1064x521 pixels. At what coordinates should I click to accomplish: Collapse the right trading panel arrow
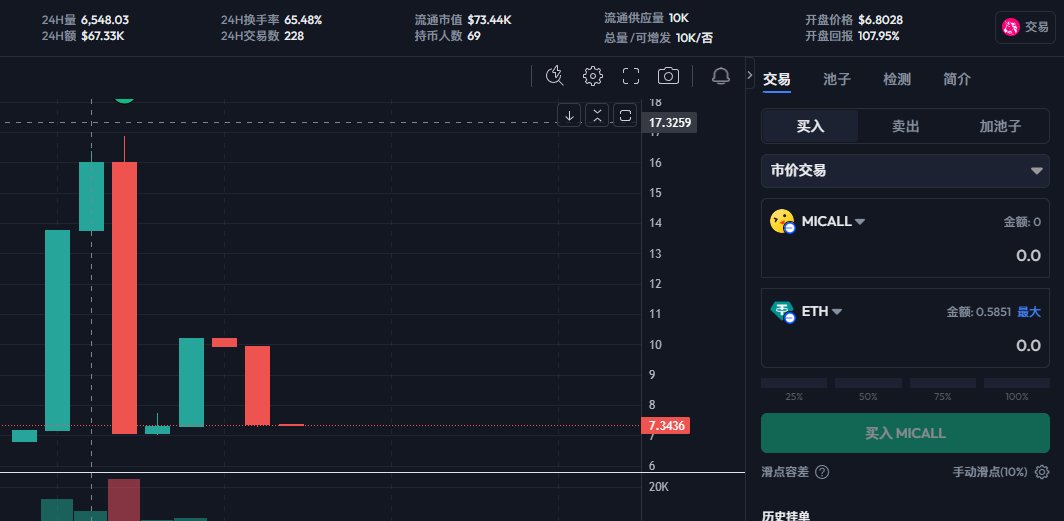coord(750,75)
